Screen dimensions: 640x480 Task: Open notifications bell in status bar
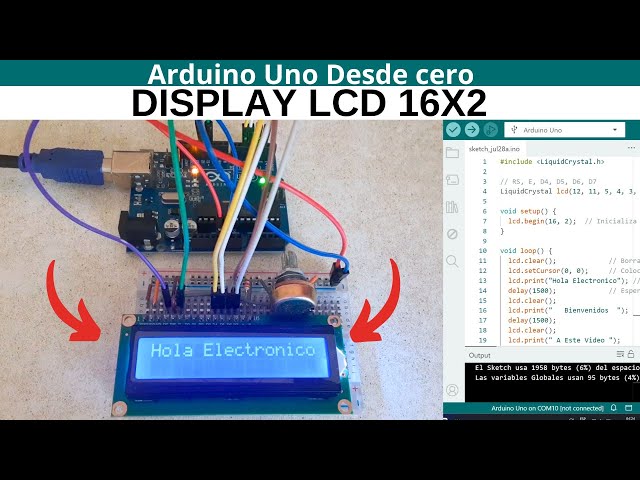[613, 408]
